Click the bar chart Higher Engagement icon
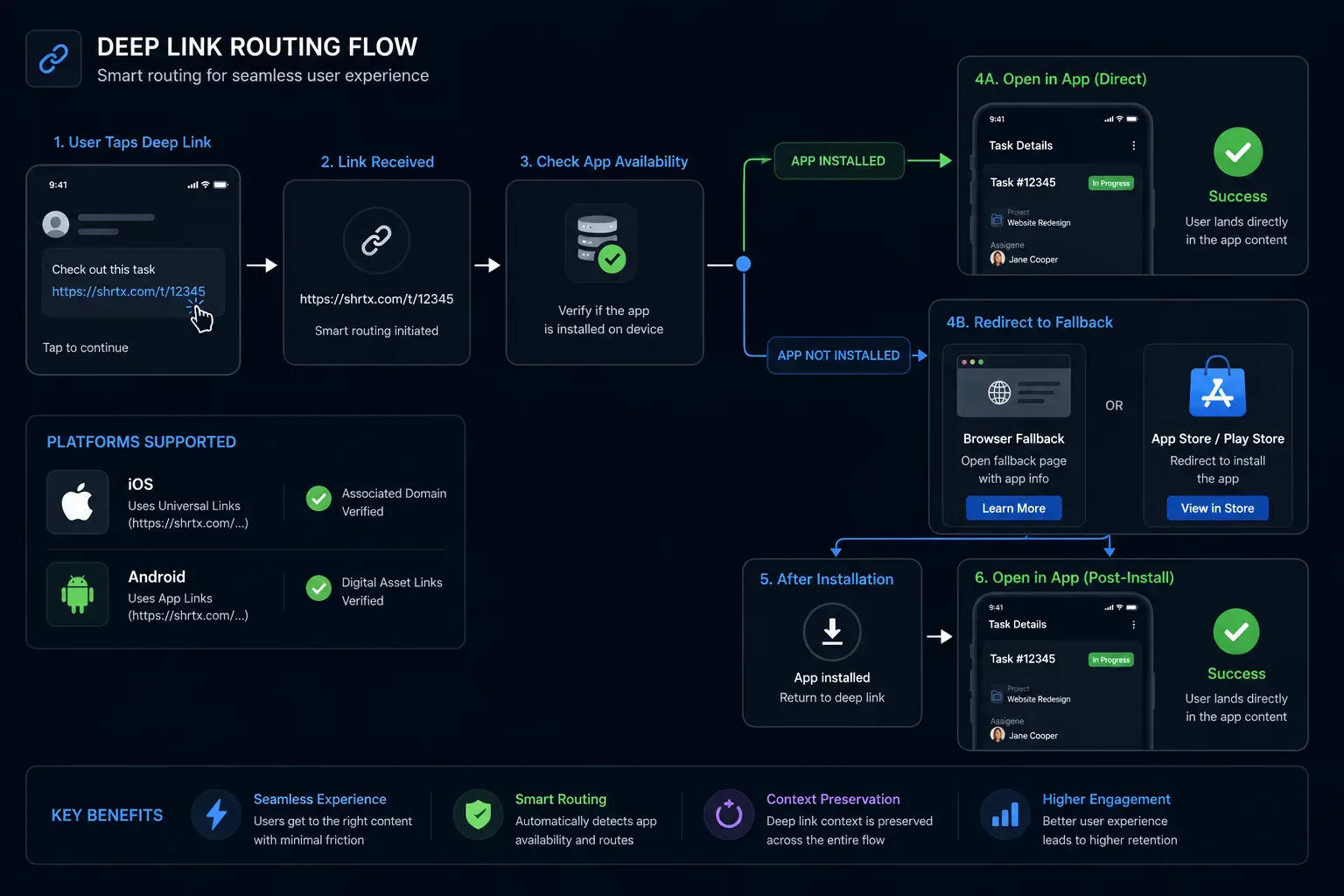 [x=1004, y=815]
